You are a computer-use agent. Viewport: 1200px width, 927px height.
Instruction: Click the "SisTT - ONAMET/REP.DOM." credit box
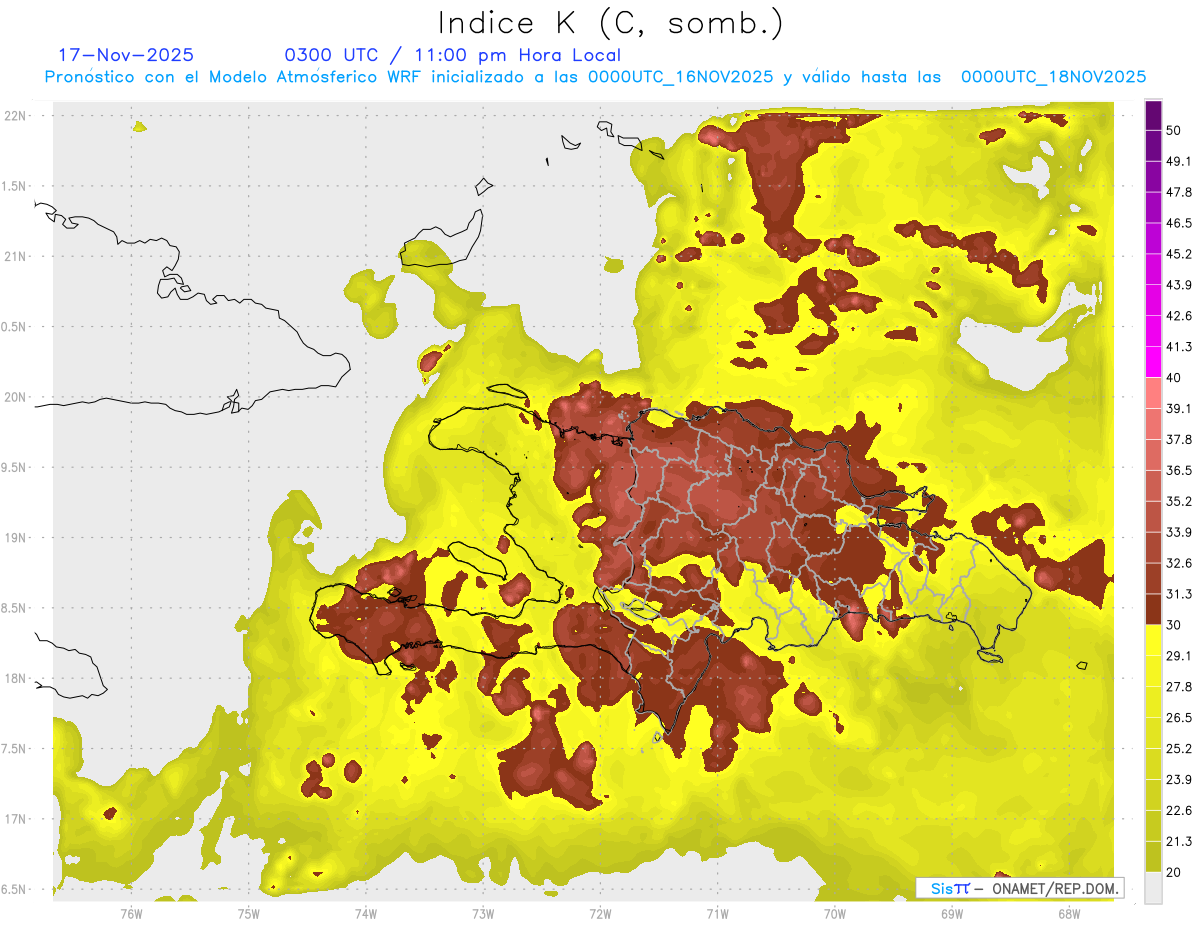coord(1020,888)
